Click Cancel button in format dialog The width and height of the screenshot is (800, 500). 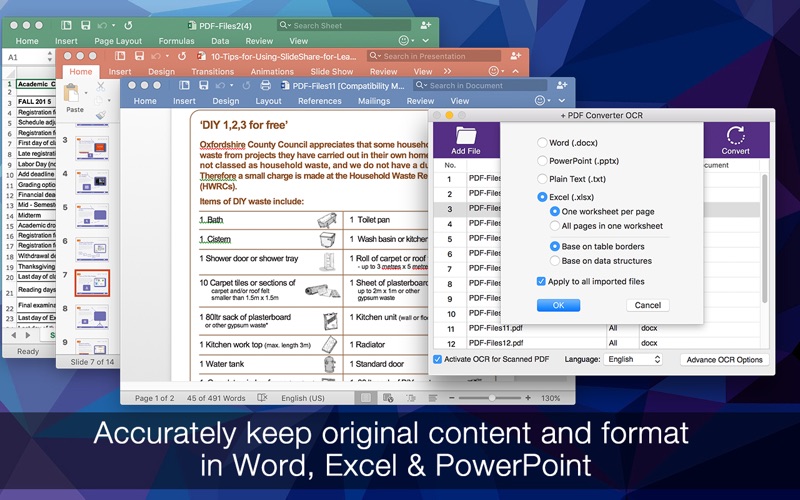pos(647,305)
